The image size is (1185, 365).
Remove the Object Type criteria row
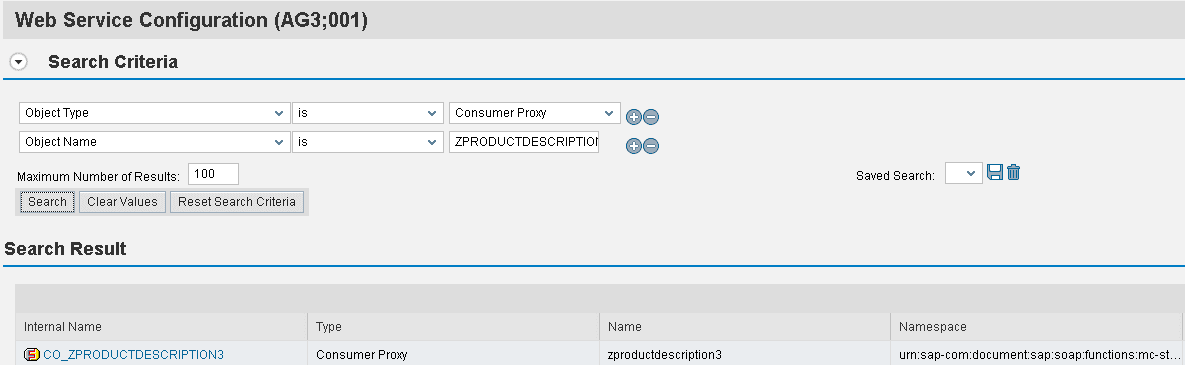[651, 117]
